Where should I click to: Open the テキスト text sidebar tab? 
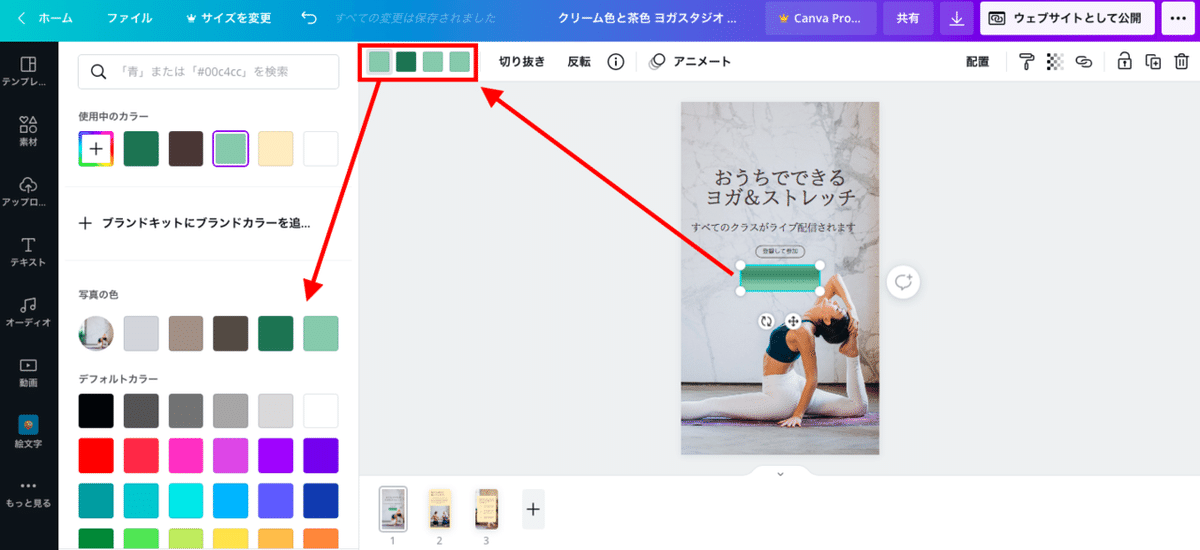pyautogui.click(x=28, y=253)
